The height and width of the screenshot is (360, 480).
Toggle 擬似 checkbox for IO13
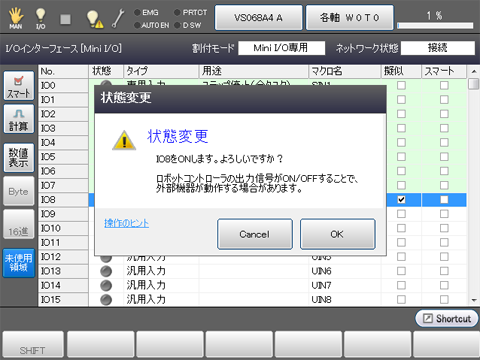(401, 271)
